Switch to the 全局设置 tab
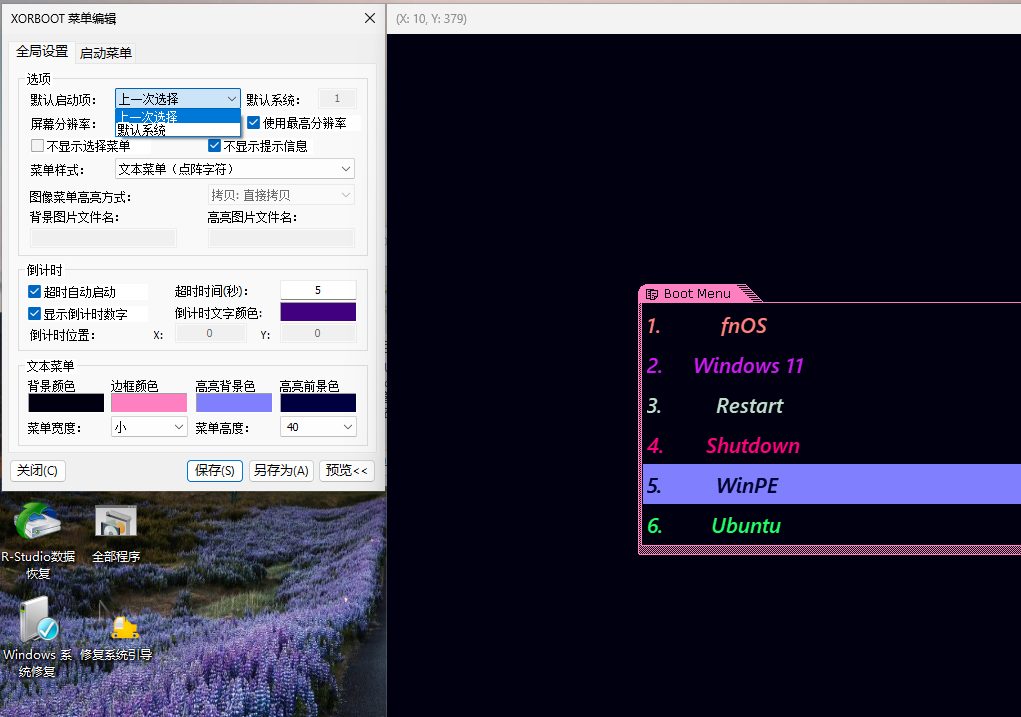1021x717 pixels. pos(42,51)
